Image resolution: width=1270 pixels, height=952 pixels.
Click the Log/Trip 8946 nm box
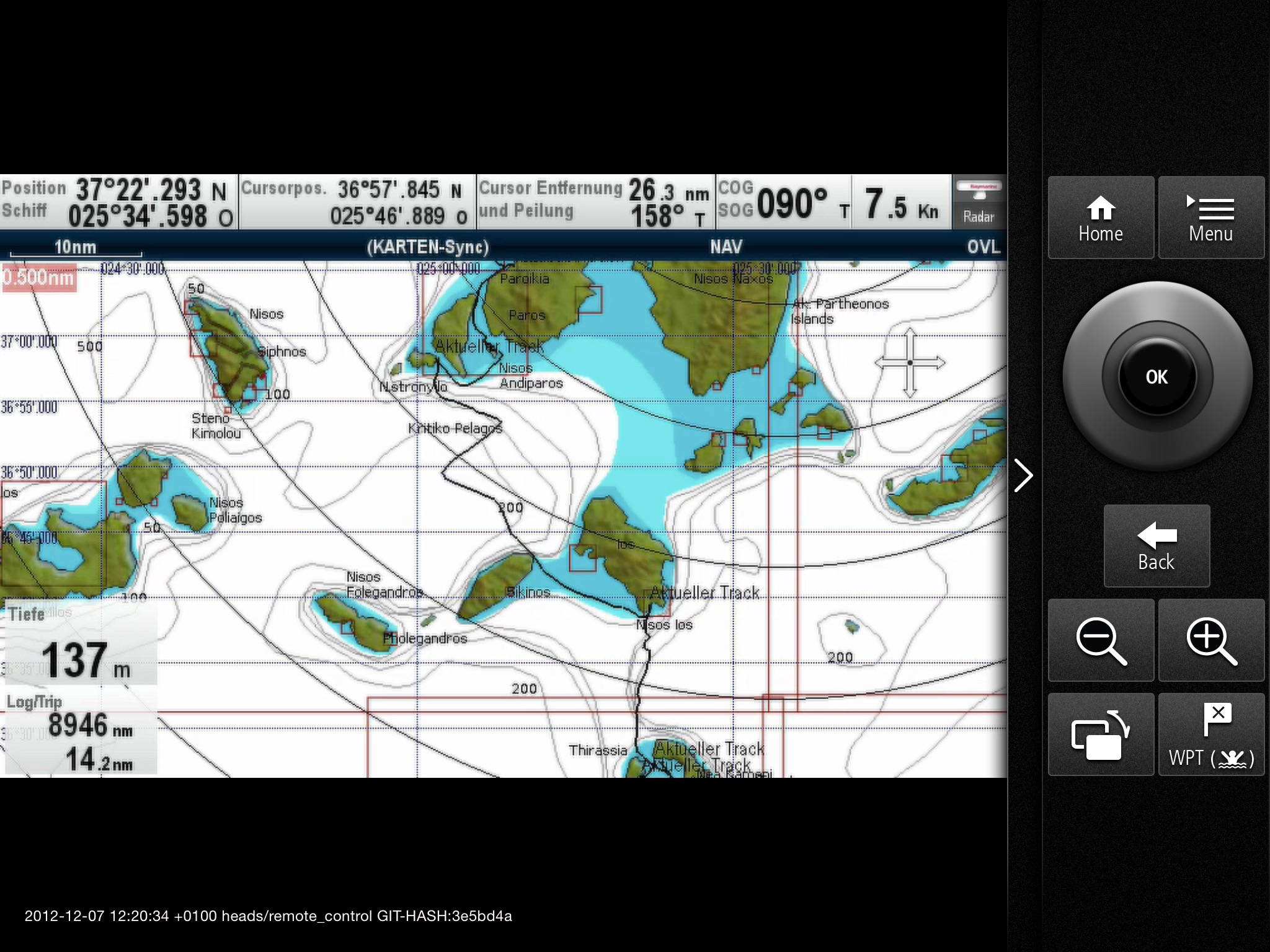coord(81,731)
